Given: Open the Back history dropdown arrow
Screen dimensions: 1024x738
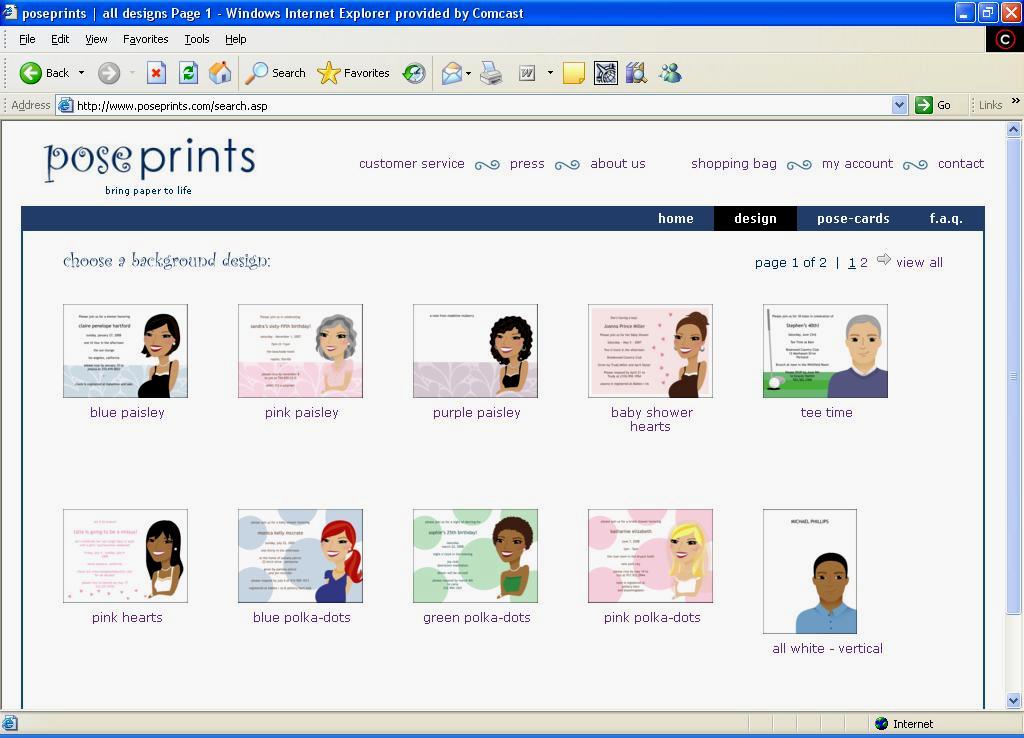Looking at the screenshot, I should [81, 73].
